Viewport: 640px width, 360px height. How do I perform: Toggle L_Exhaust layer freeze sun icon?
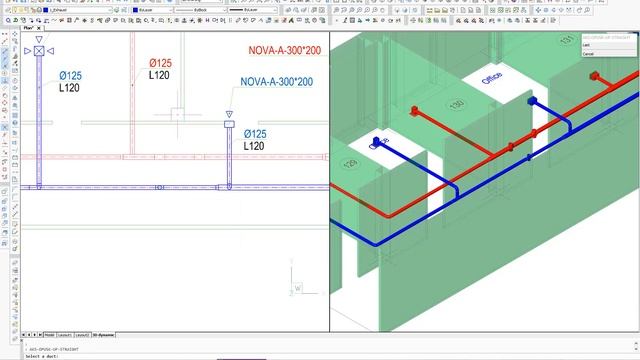(x=22, y=10)
